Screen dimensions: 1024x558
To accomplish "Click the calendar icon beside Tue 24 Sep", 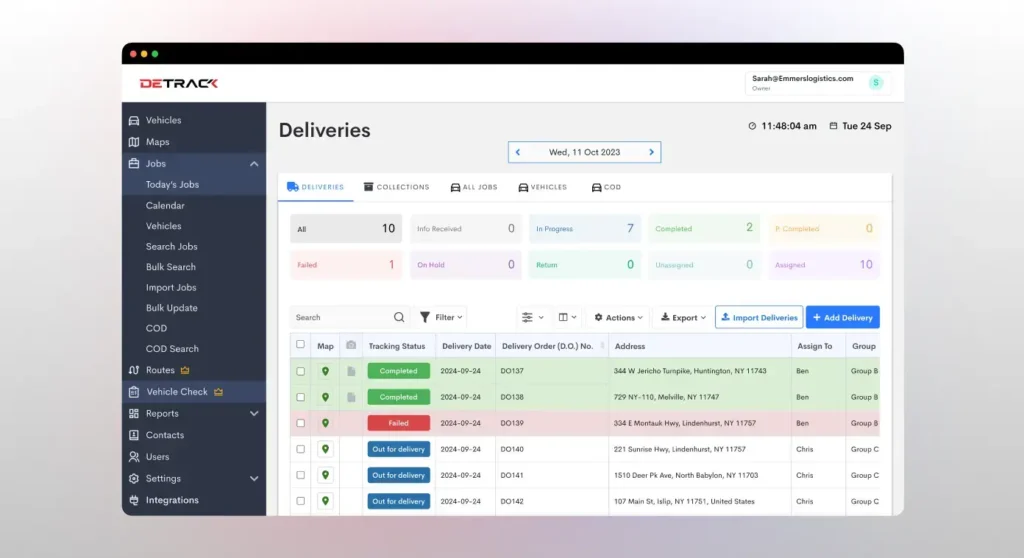I will 833,125.
